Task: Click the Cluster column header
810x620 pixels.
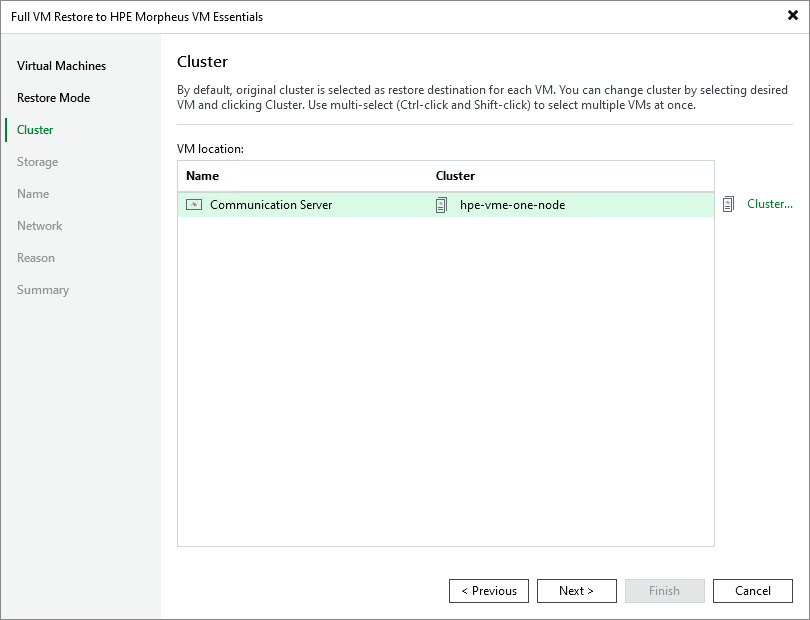Action: [x=455, y=175]
